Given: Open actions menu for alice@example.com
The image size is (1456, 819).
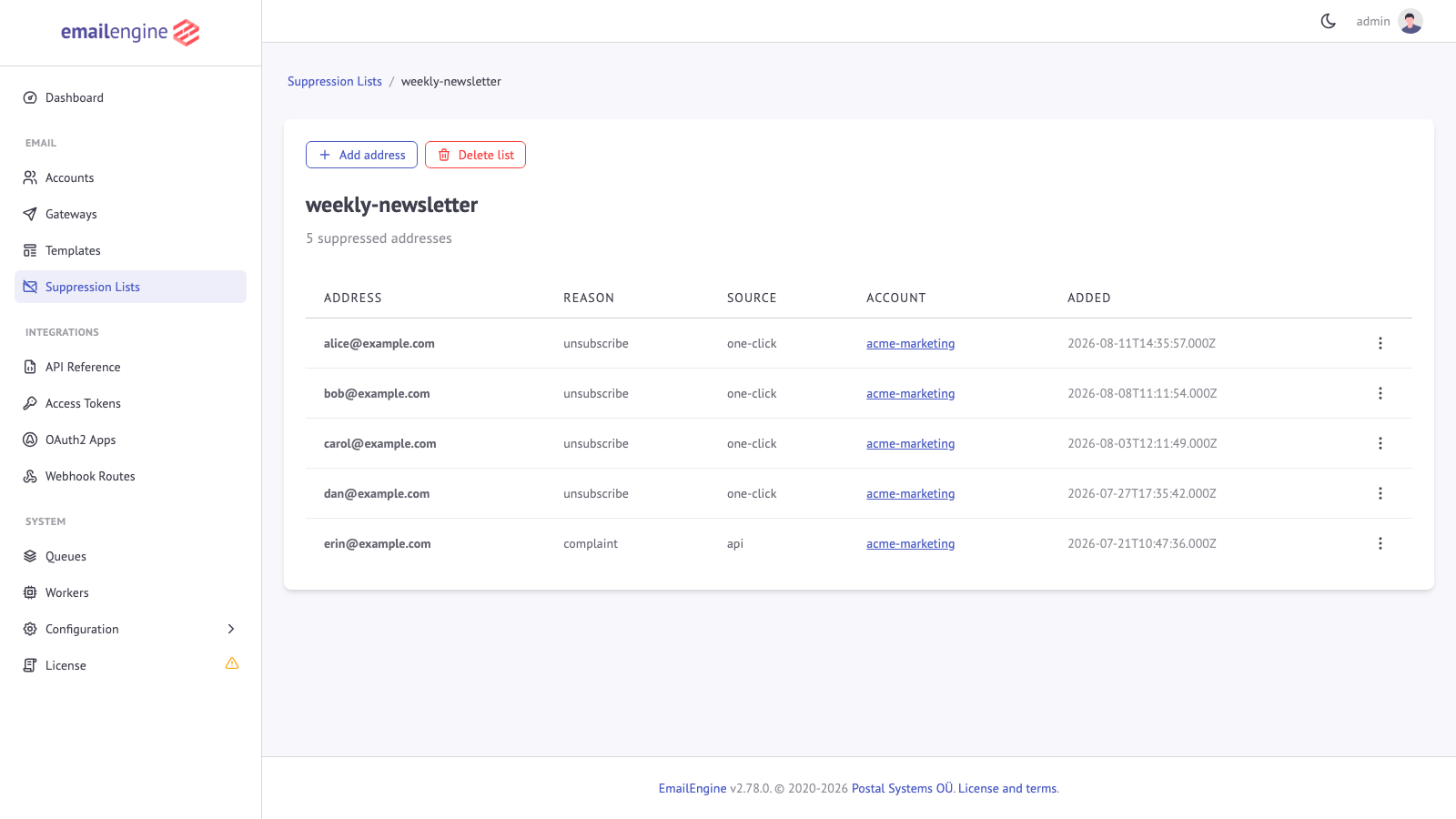Looking at the screenshot, I should tap(1380, 343).
